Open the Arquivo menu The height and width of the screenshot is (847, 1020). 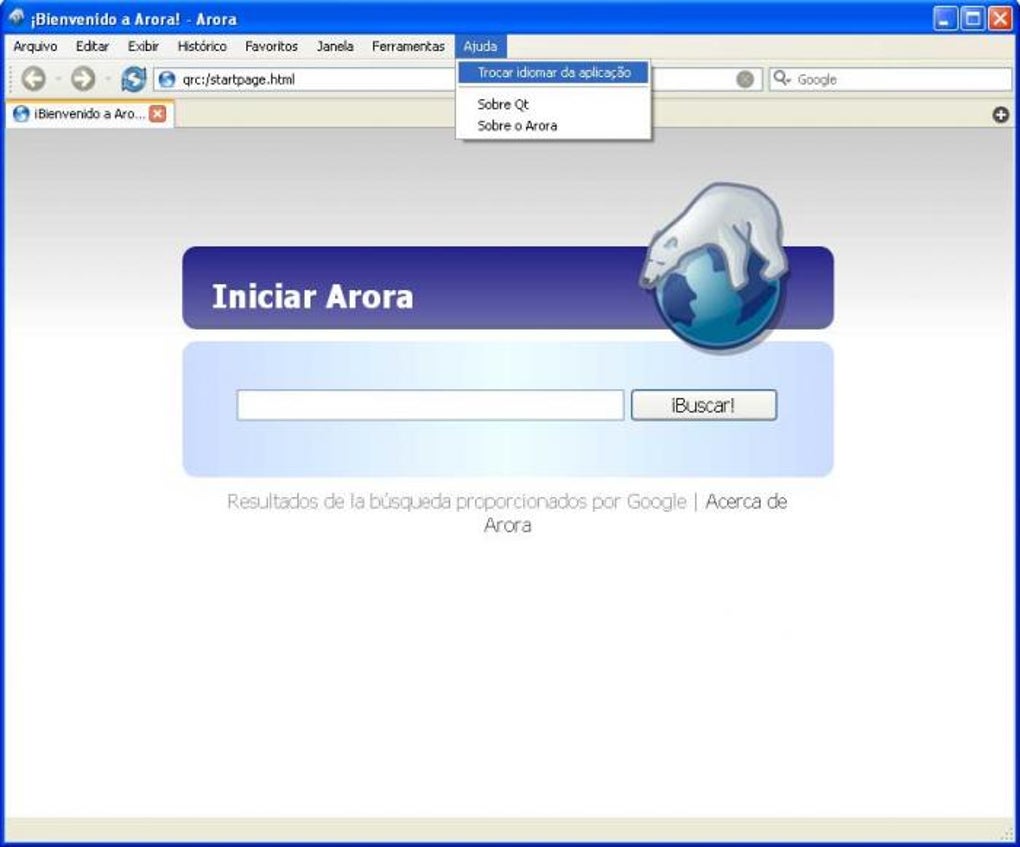click(x=35, y=46)
